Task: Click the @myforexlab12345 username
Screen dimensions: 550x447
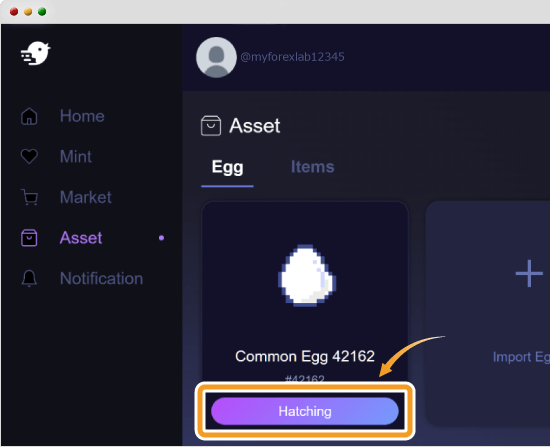Action: coord(292,57)
